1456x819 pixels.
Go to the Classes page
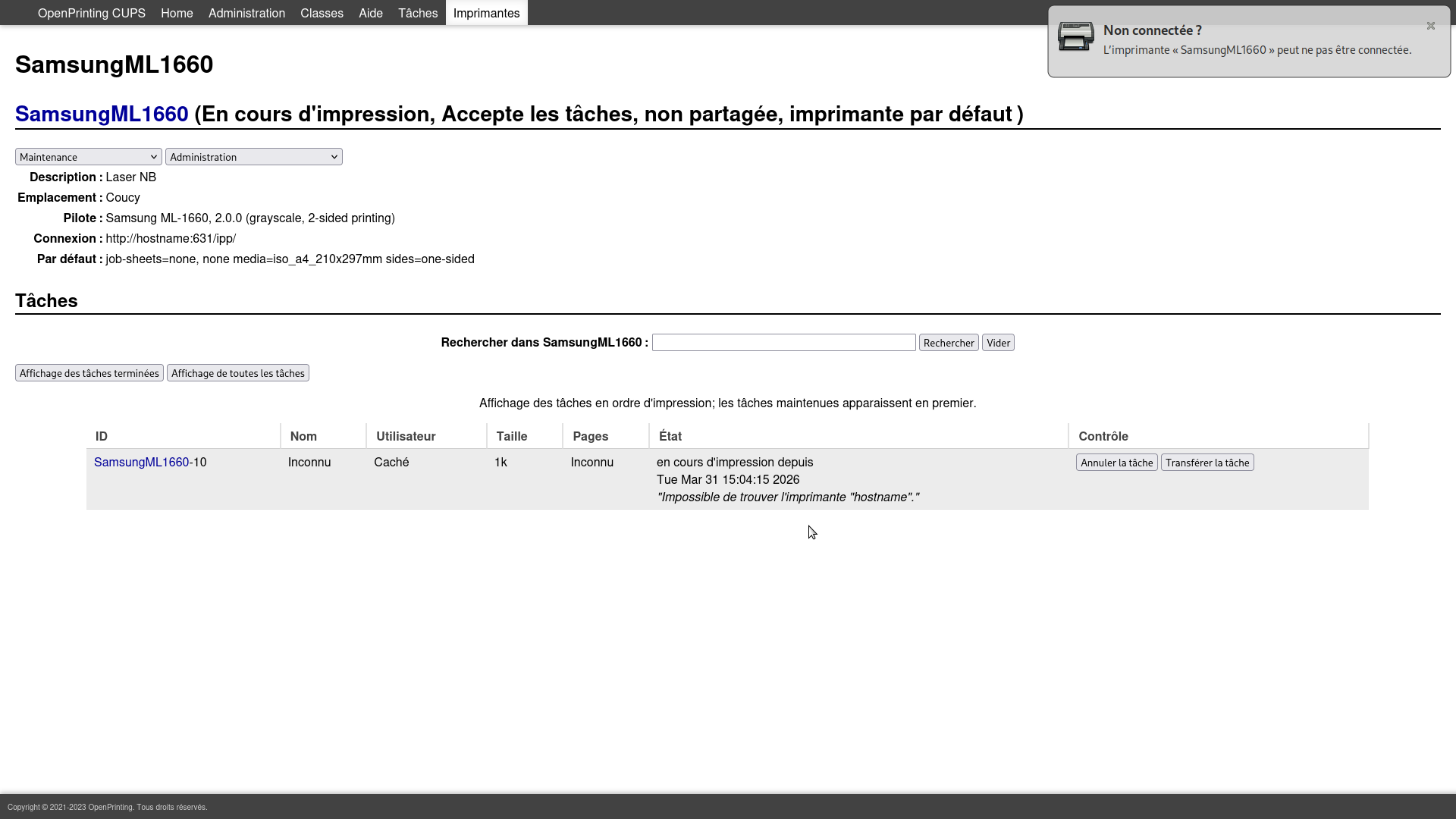pos(322,13)
